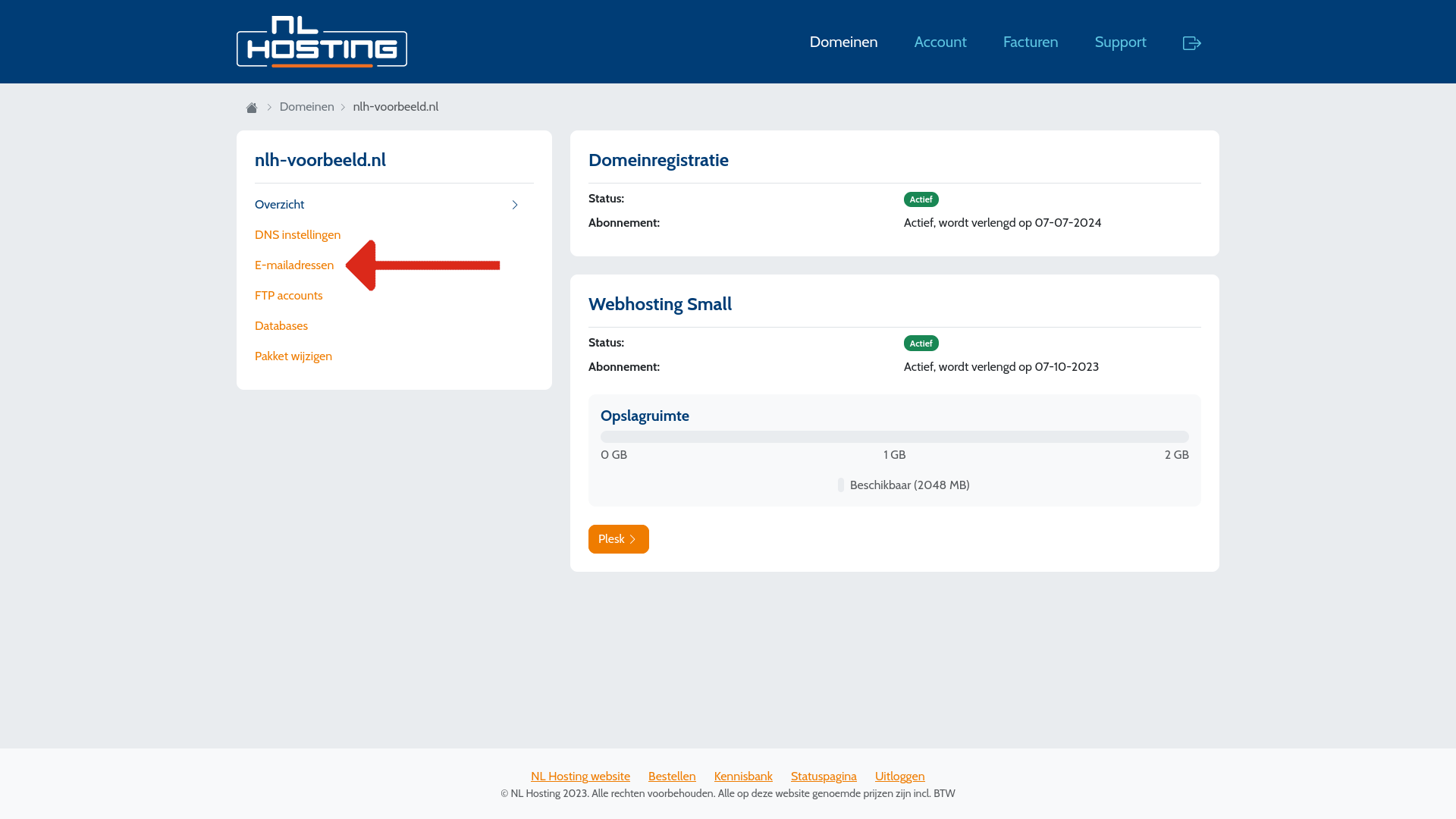
Task: Click the Overzicht chevron arrow icon
Action: (x=515, y=204)
